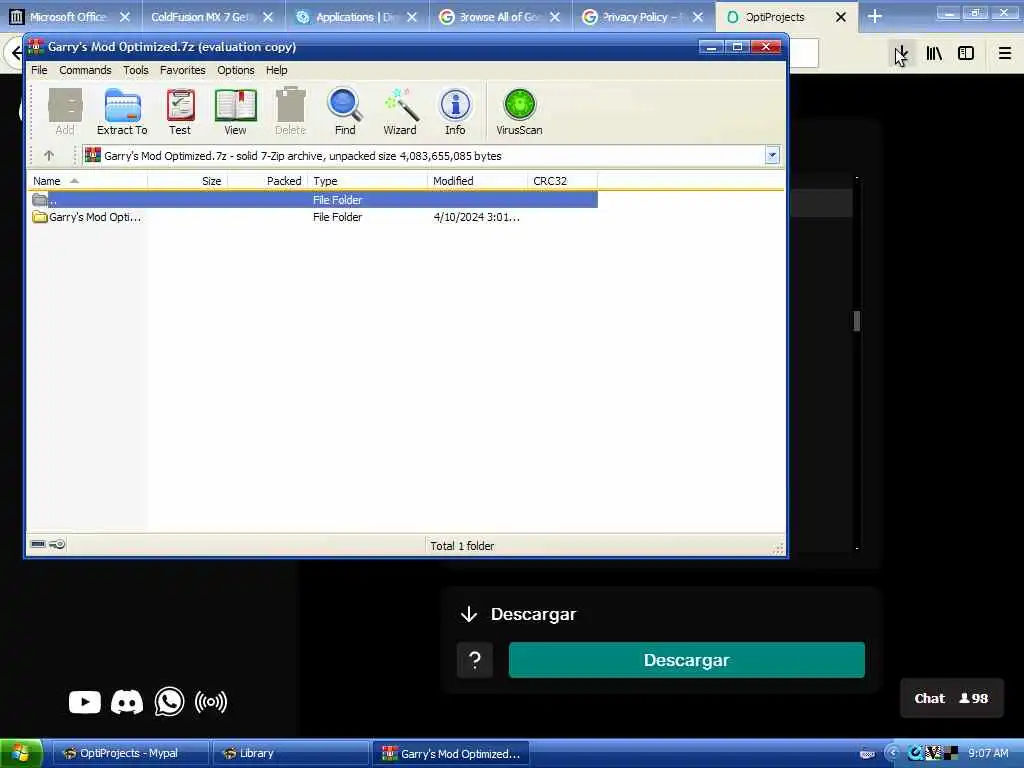
Task: Close the Privacy Policy tab
Action: pyautogui.click(x=697, y=17)
